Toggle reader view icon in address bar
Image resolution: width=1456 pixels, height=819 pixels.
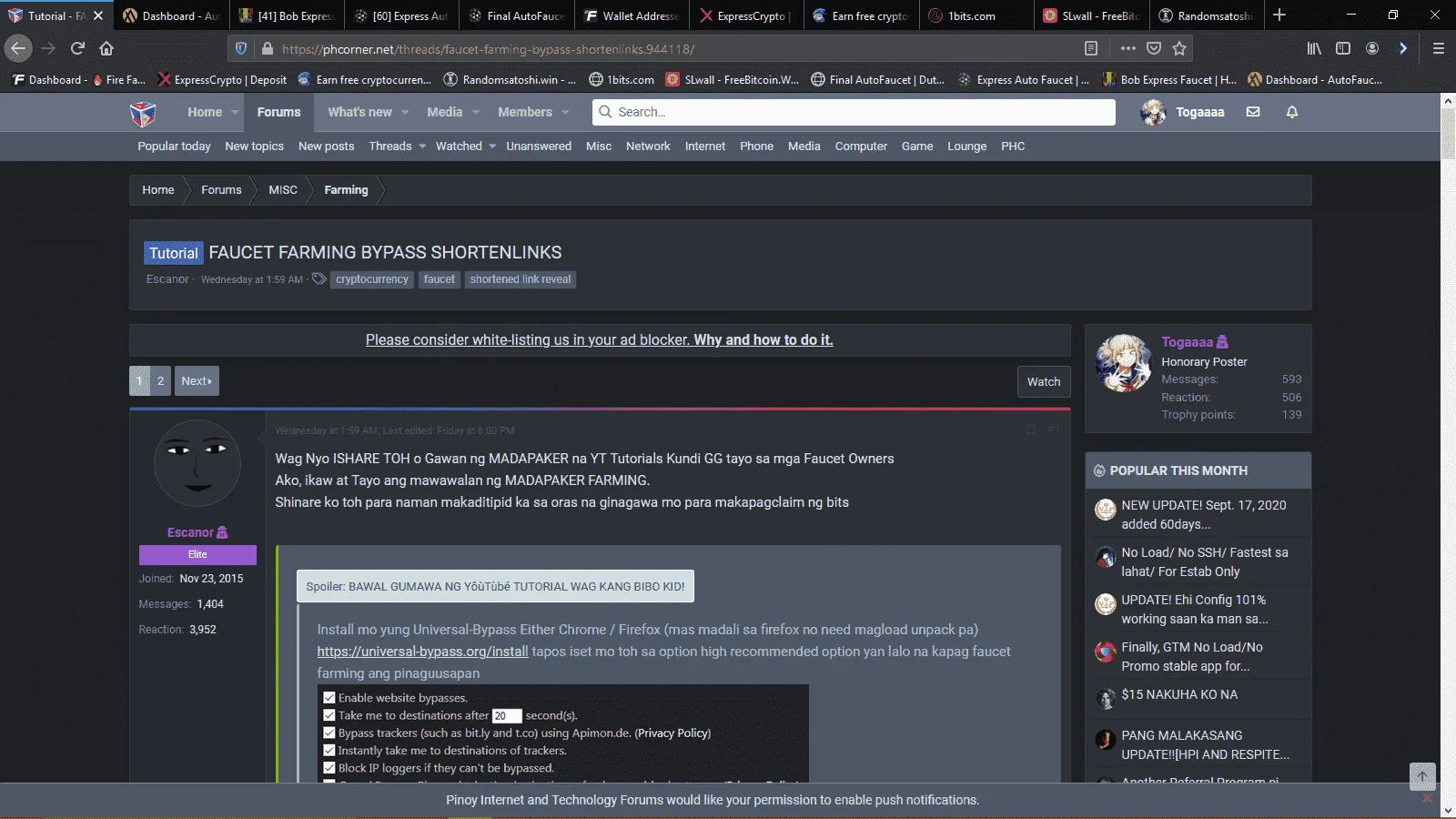tap(1091, 48)
